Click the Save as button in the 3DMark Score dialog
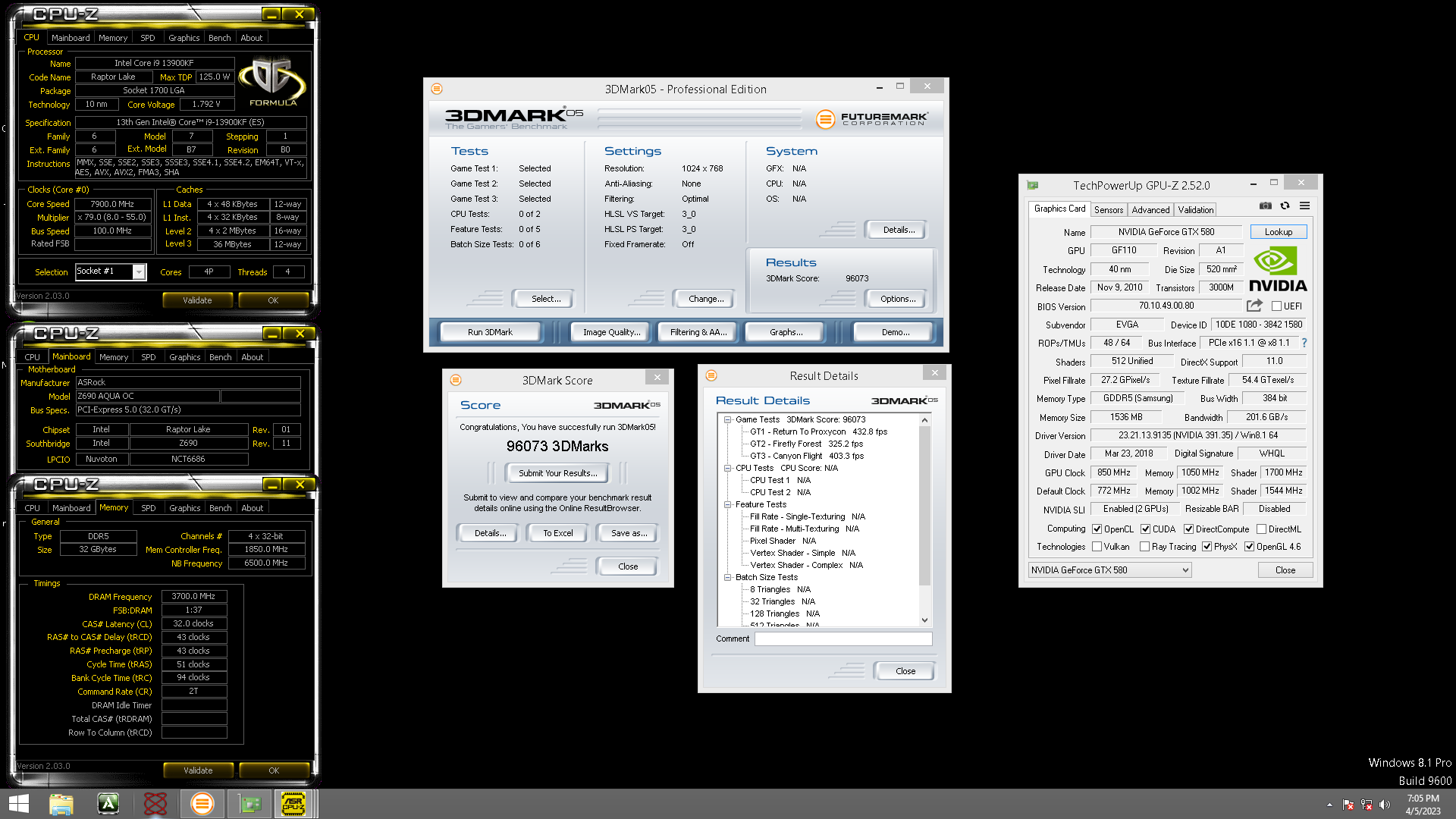This screenshot has height=819, width=1456. [x=629, y=533]
